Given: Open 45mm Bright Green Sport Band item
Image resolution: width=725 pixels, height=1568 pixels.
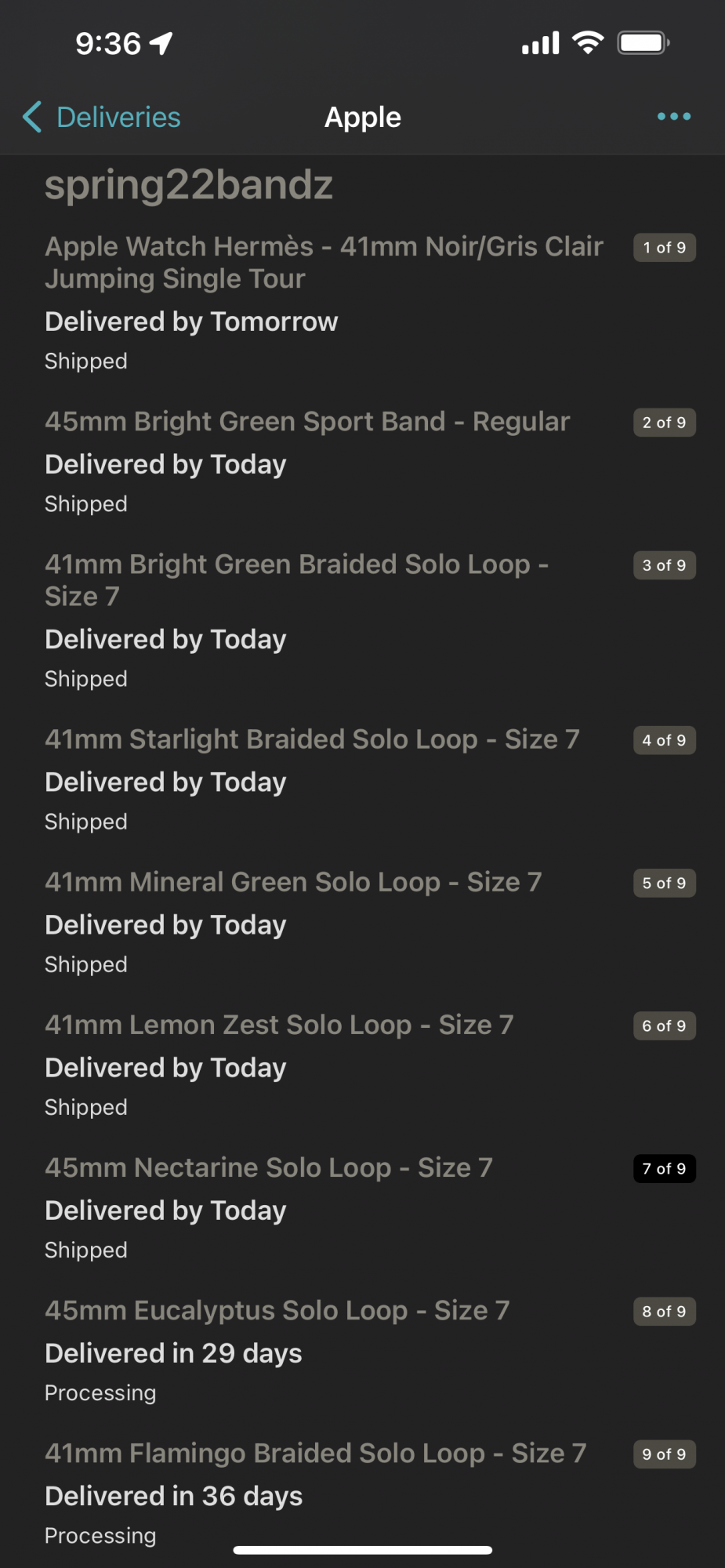Looking at the screenshot, I should pos(307,422).
